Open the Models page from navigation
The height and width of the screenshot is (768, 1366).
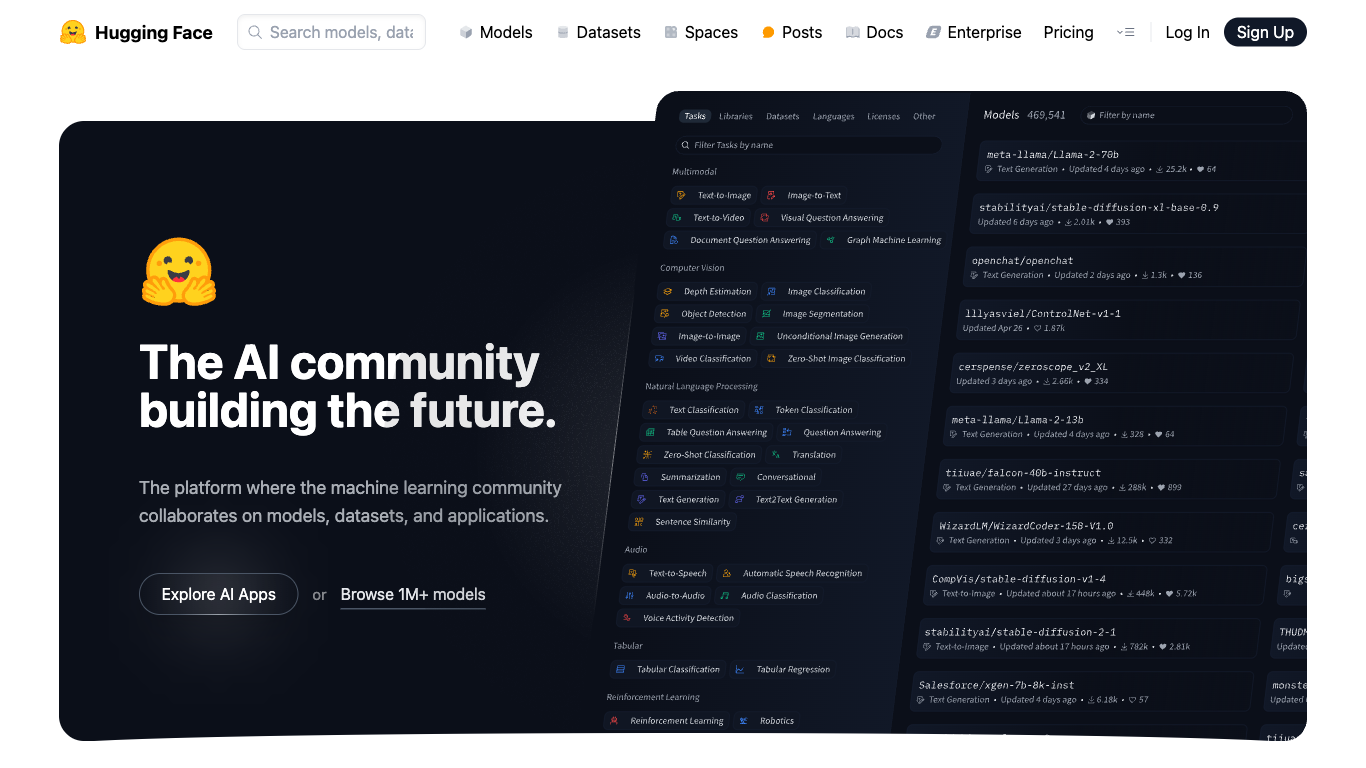(x=496, y=32)
